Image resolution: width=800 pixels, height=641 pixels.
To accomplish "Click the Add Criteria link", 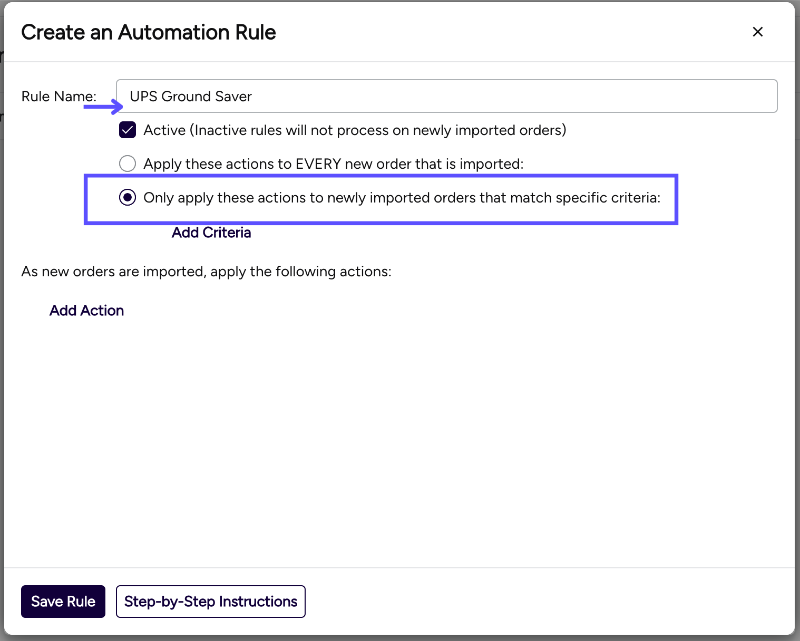I will 211,232.
